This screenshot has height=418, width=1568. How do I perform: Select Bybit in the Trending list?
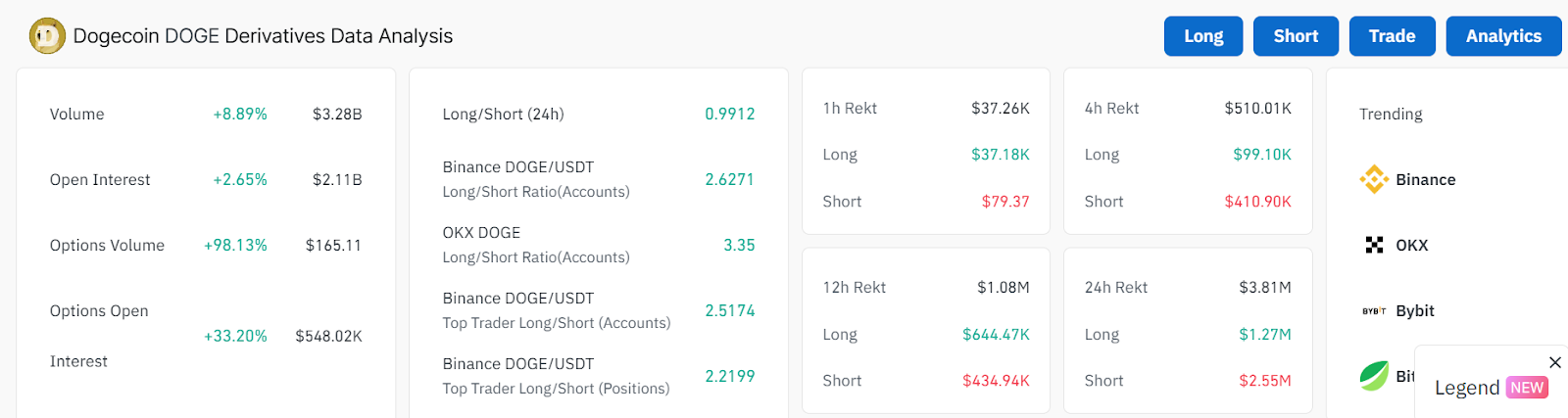pyautogui.click(x=1414, y=310)
